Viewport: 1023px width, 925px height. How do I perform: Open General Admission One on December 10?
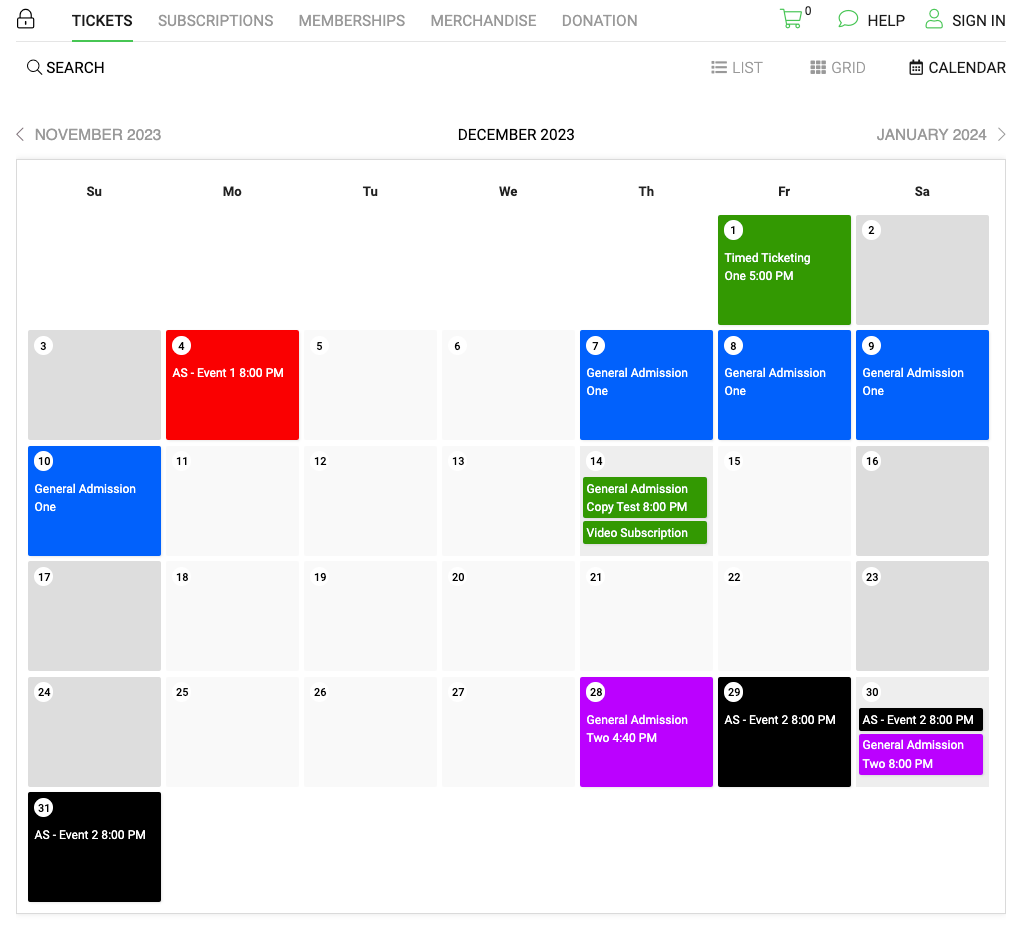coord(95,501)
